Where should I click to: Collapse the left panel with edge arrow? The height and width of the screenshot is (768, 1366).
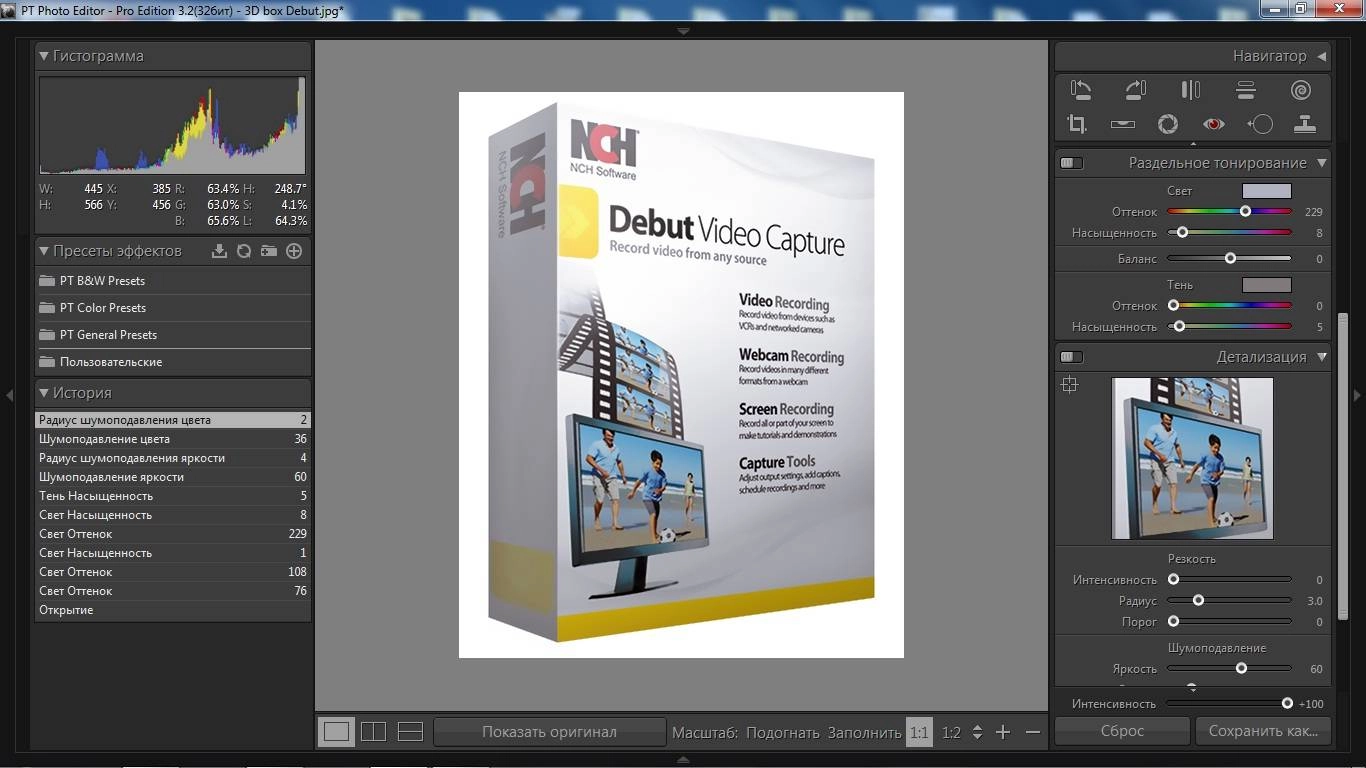(9, 395)
